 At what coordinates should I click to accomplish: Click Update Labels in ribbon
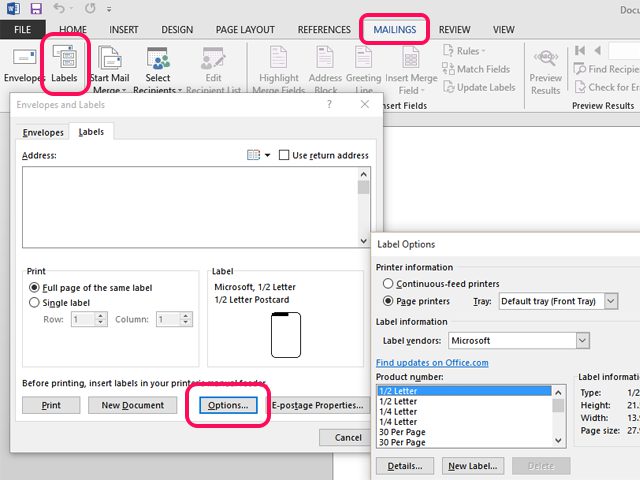(x=479, y=87)
